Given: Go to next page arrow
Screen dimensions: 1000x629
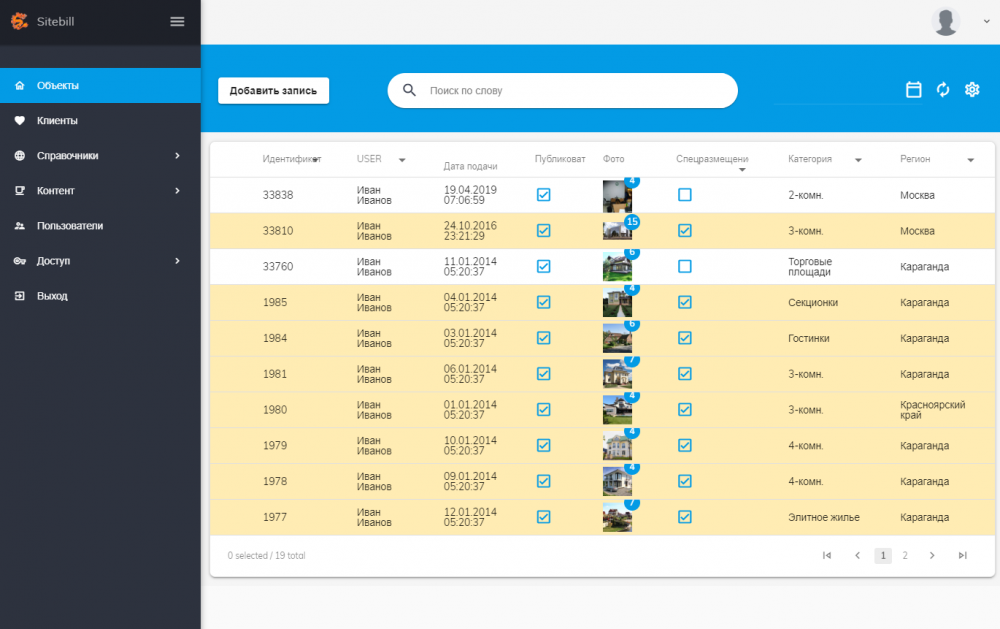Looking at the screenshot, I should (x=932, y=556).
